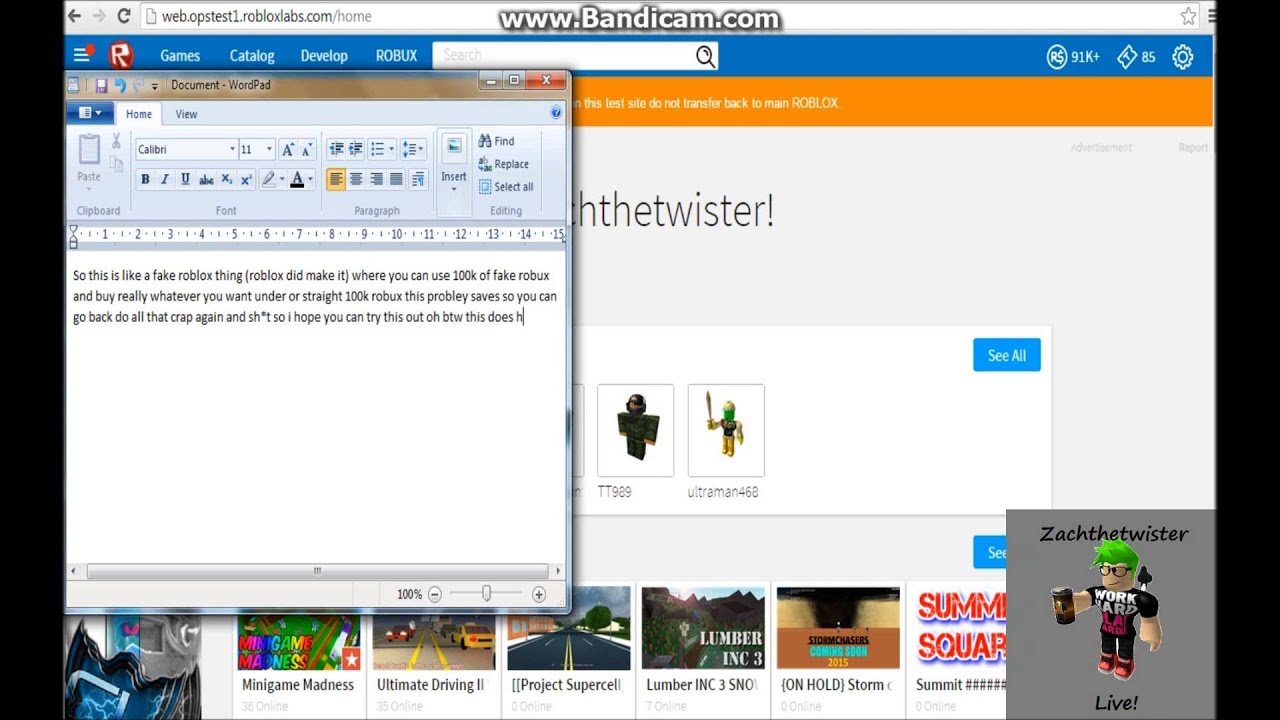Viewport: 1280px width, 720px height.
Task: Click the Select all icon
Action: [506, 187]
